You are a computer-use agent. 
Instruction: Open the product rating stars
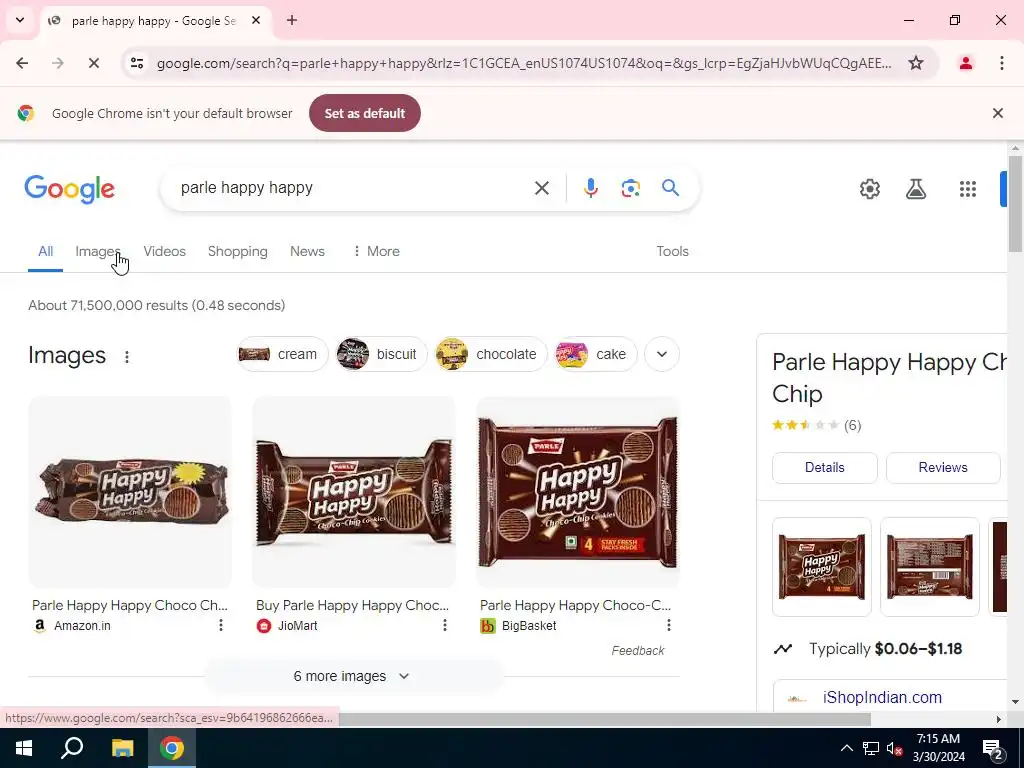[x=805, y=425]
